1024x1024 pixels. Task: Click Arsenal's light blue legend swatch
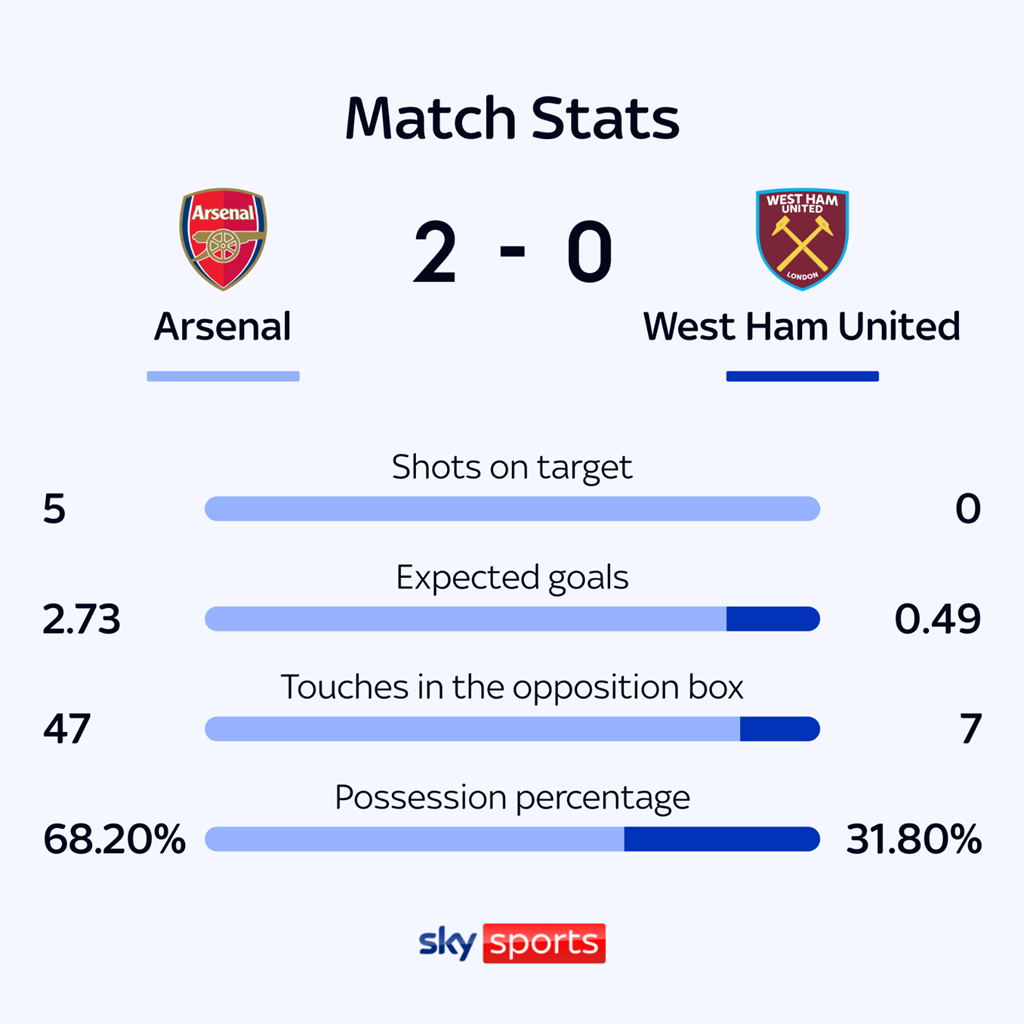tap(223, 377)
